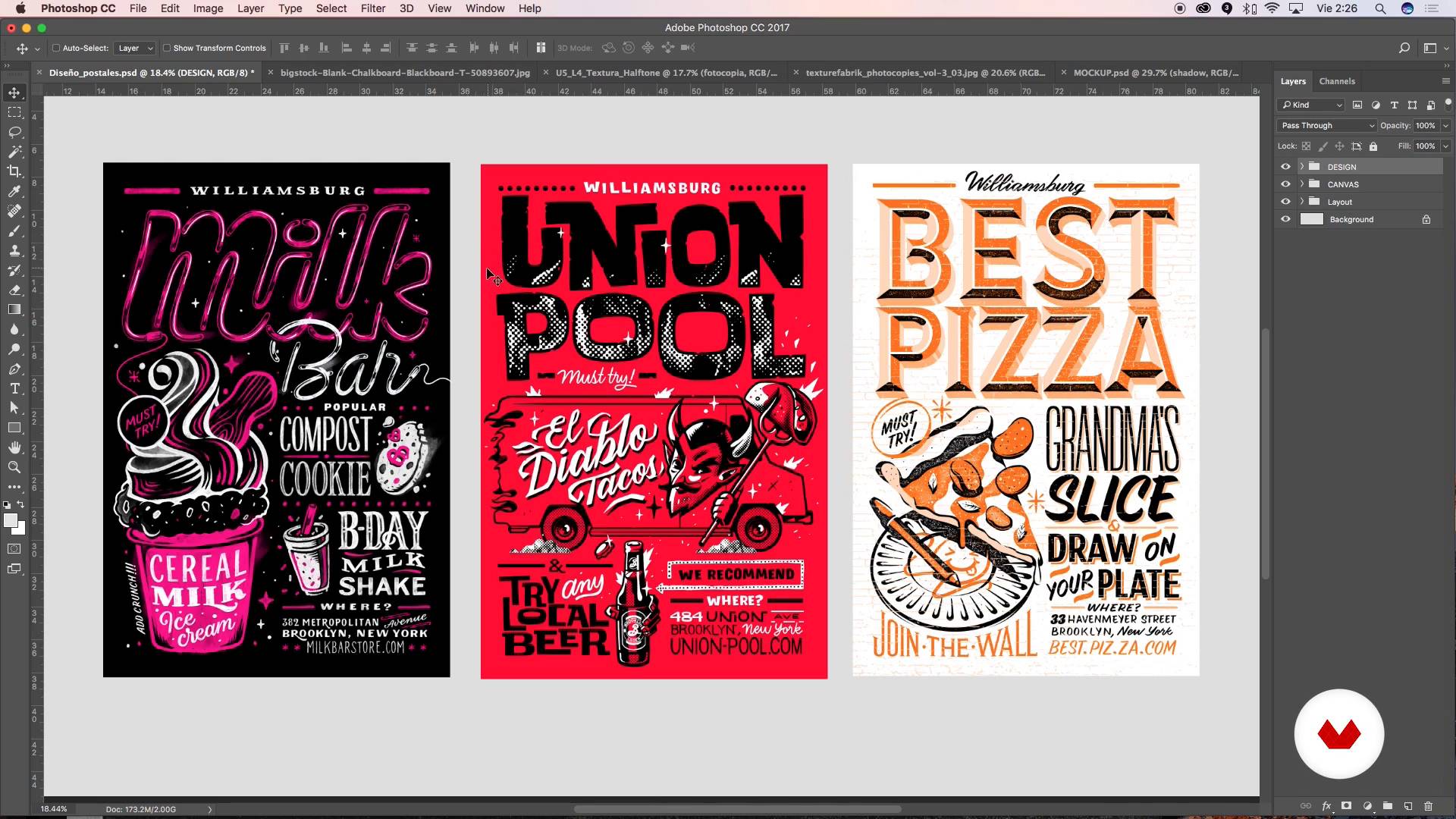
Task: Open the Filter menu
Action: (x=372, y=8)
